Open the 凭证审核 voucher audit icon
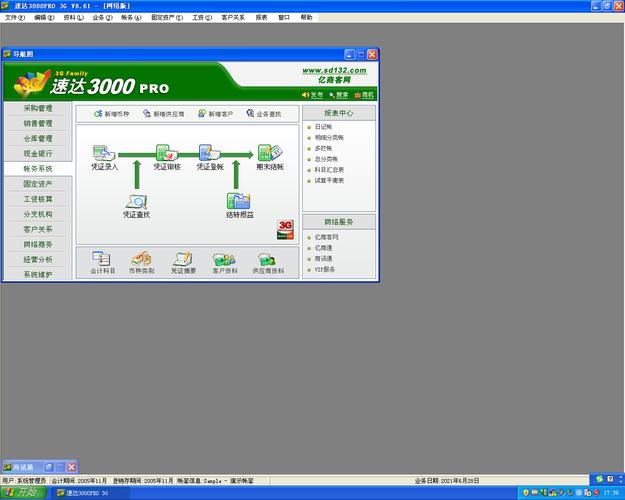 pyautogui.click(x=167, y=157)
